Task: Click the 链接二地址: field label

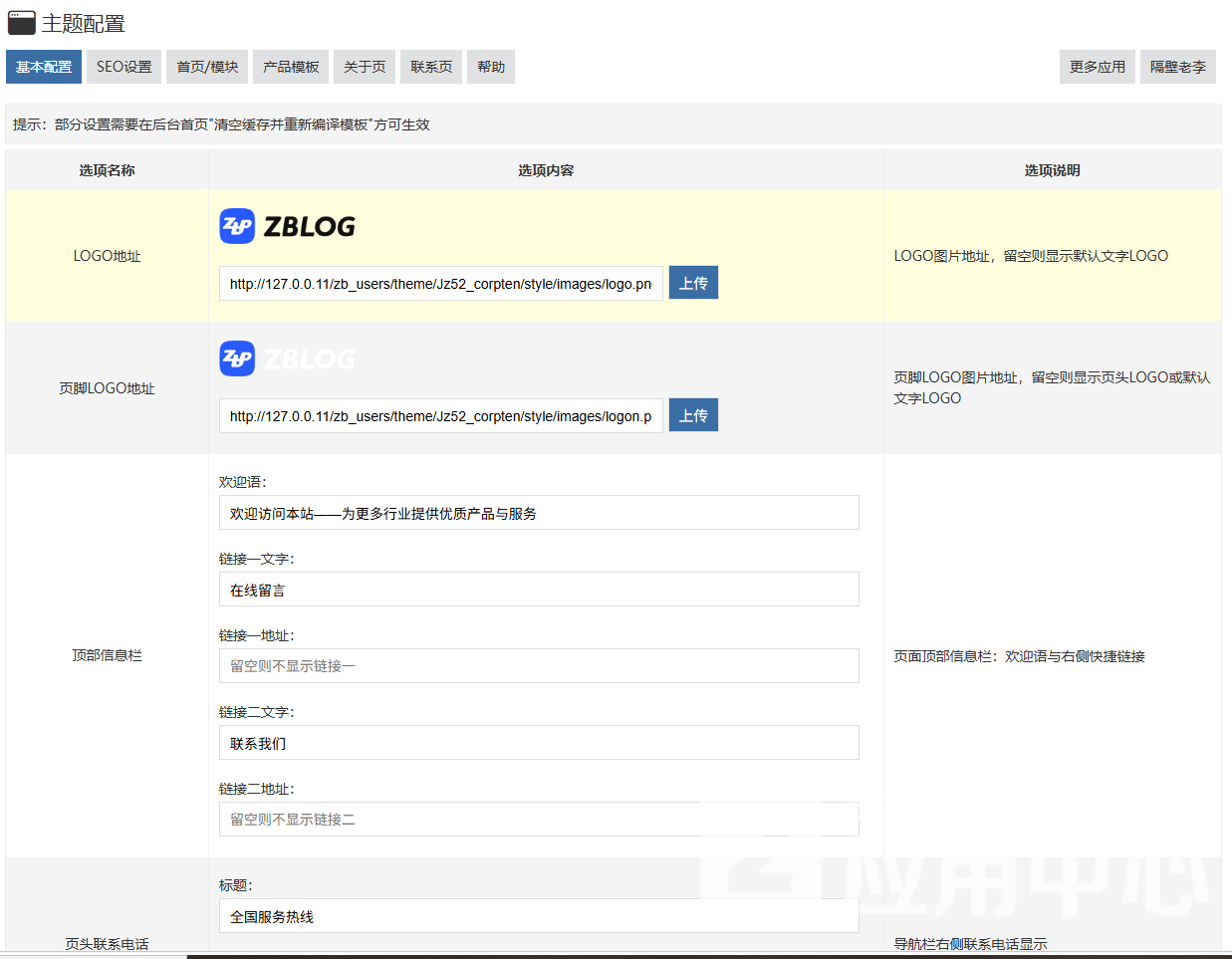Action: pyautogui.click(x=257, y=789)
